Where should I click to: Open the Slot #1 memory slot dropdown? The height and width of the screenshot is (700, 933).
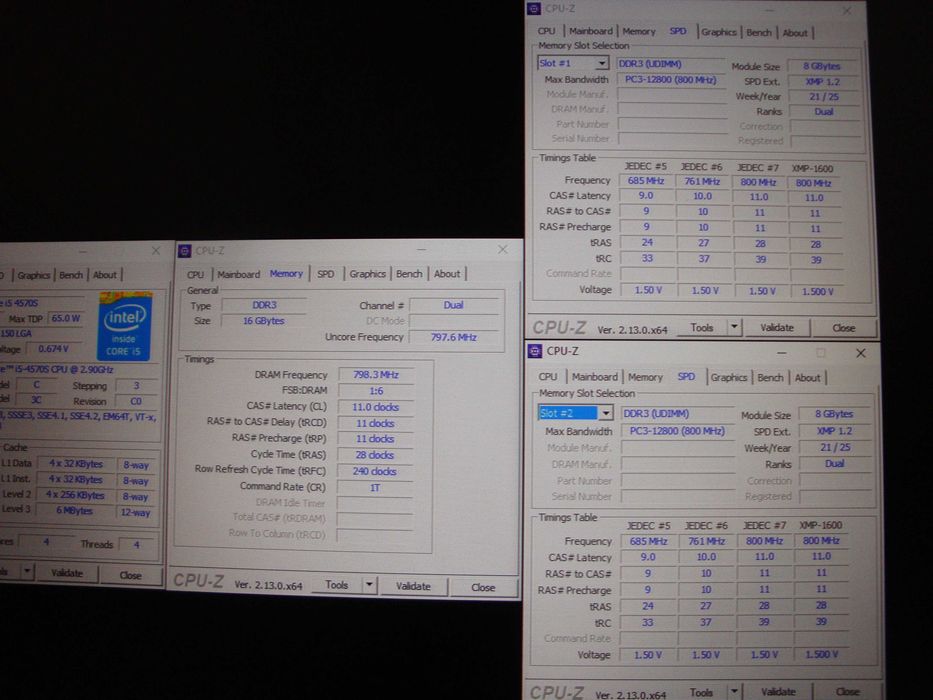click(602, 63)
